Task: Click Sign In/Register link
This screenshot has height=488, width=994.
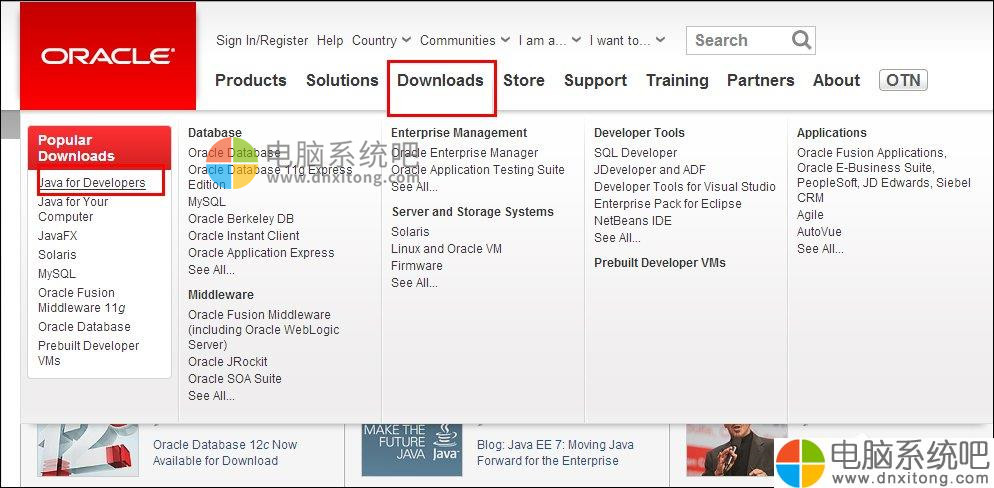Action: [x=262, y=41]
